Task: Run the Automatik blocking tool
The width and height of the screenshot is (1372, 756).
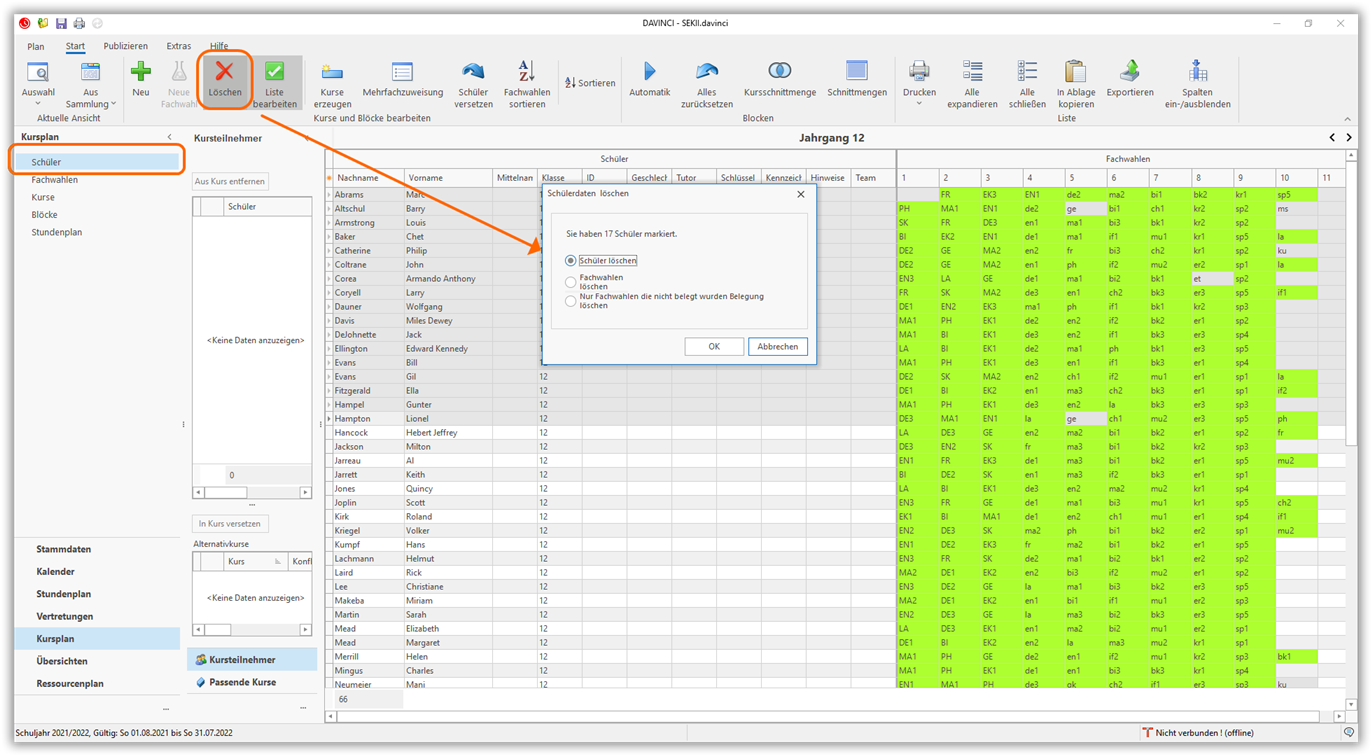Action: (649, 72)
